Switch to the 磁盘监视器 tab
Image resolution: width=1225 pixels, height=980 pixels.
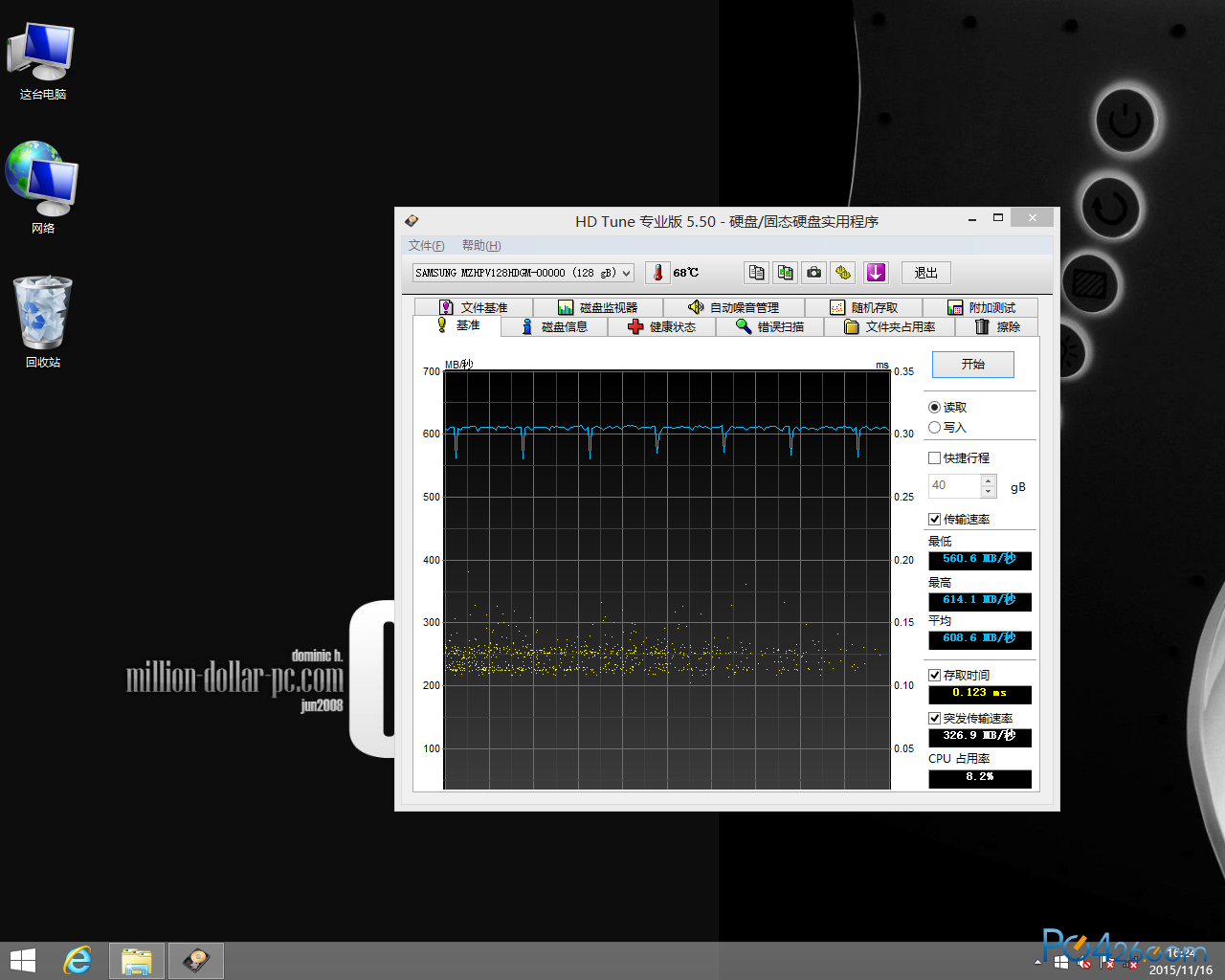click(x=597, y=307)
